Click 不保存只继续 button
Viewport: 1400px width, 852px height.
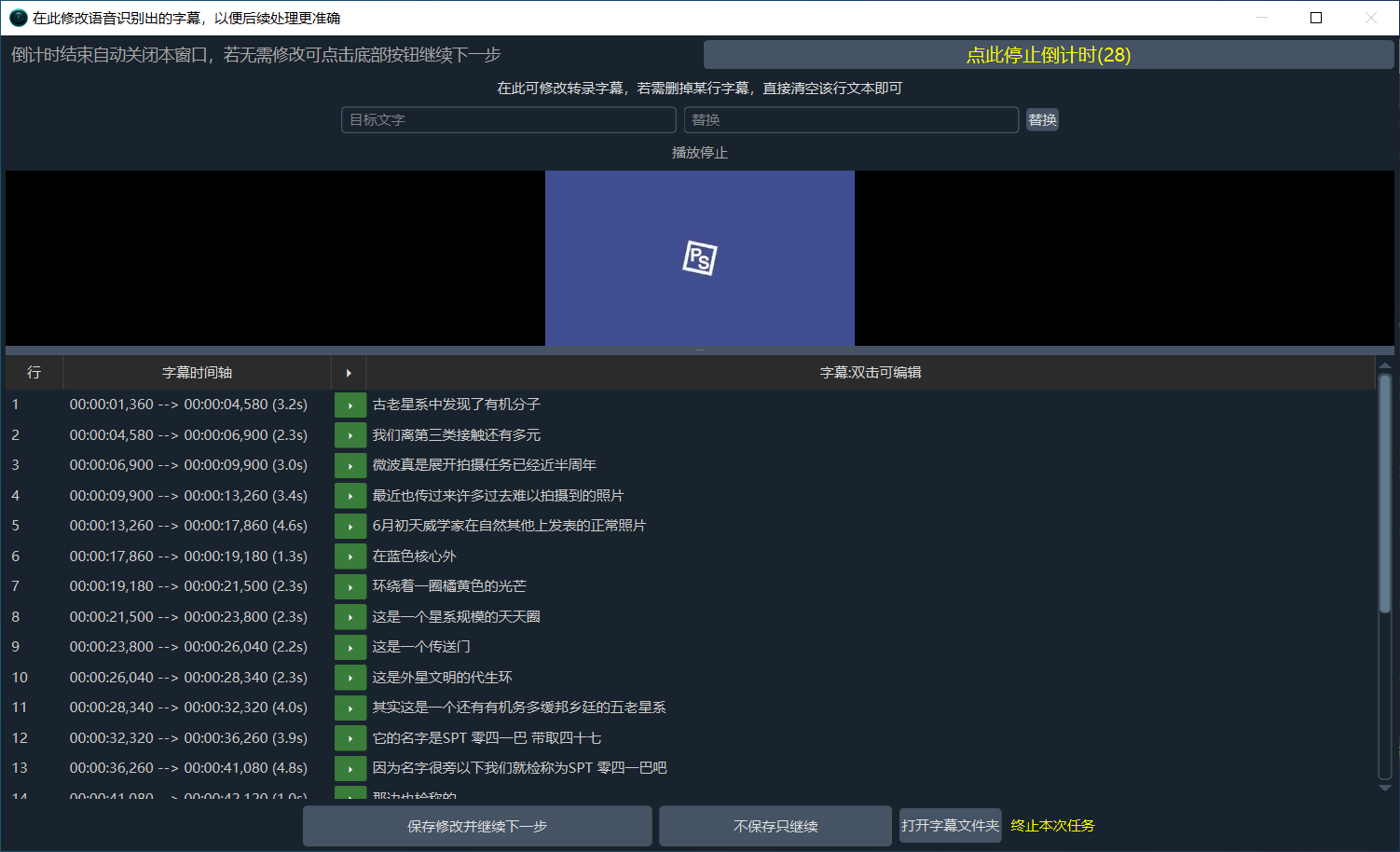pyautogui.click(x=775, y=827)
